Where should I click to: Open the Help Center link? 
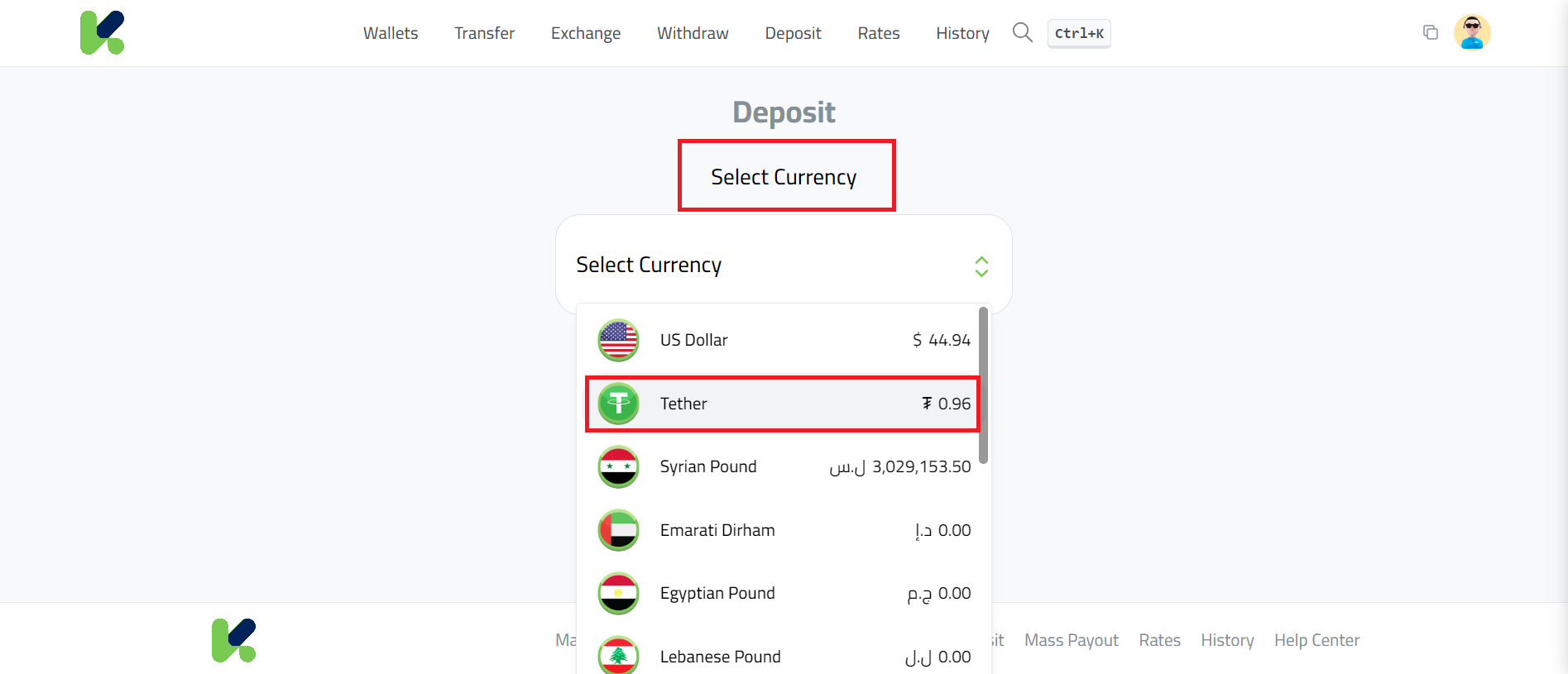pyautogui.click(x=1316, y=639)
